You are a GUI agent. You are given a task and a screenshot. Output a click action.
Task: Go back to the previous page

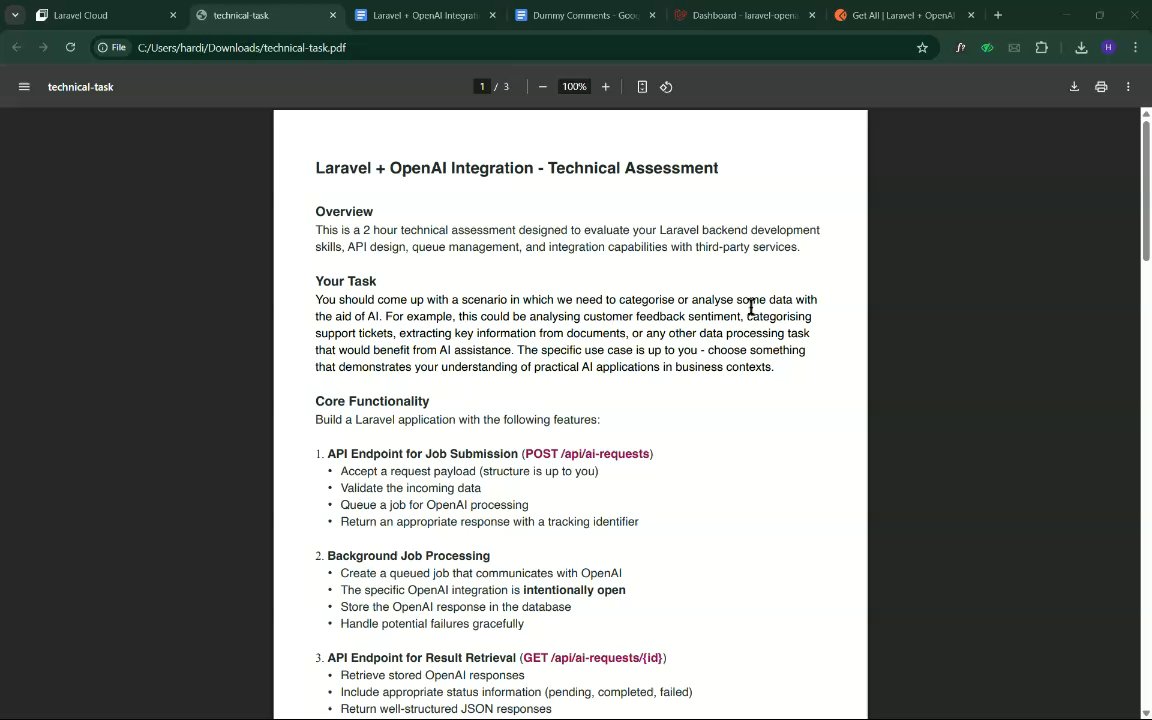click(17, 47)
